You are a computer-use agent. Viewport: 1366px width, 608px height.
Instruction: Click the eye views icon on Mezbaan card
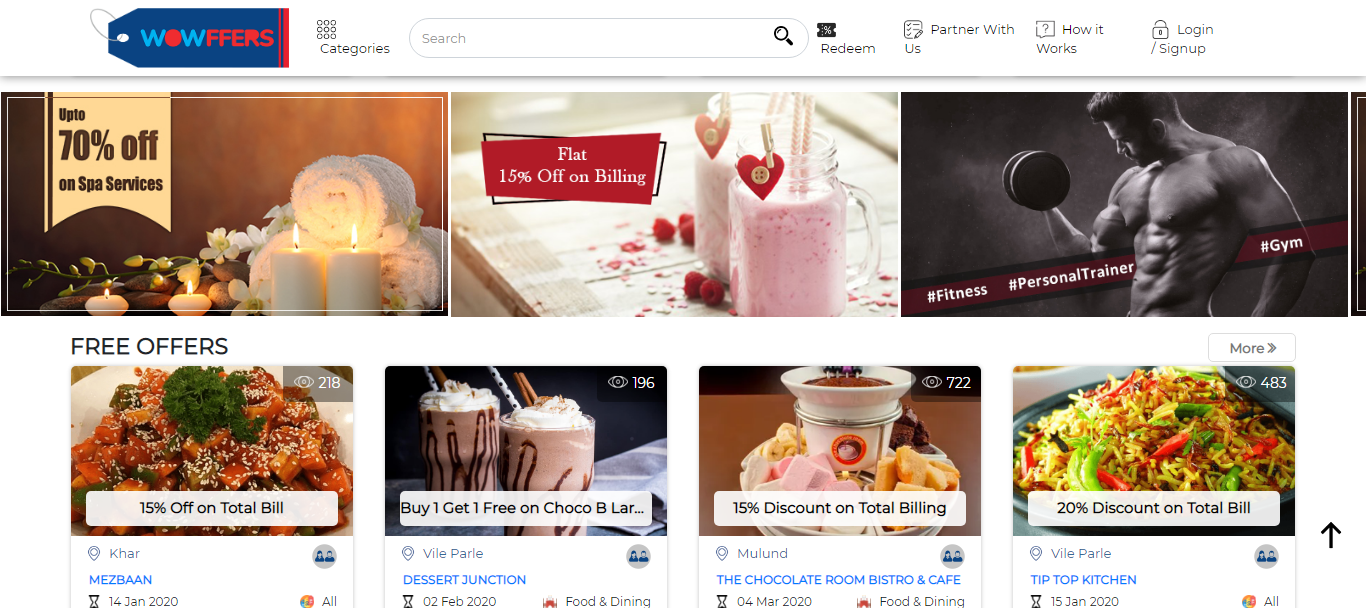coord(304,382)
